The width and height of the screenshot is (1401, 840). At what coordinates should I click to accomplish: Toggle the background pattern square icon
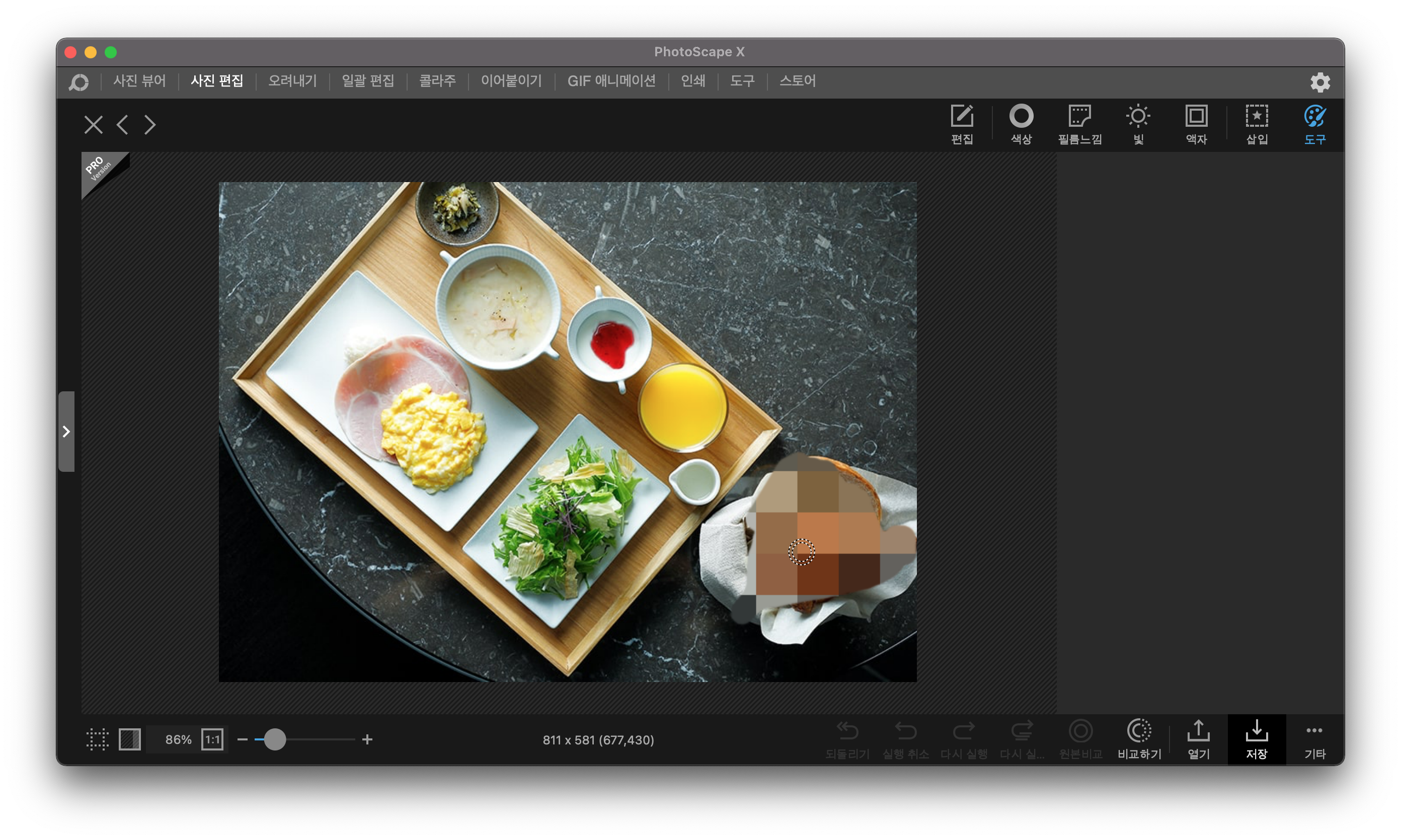point(130,739)
